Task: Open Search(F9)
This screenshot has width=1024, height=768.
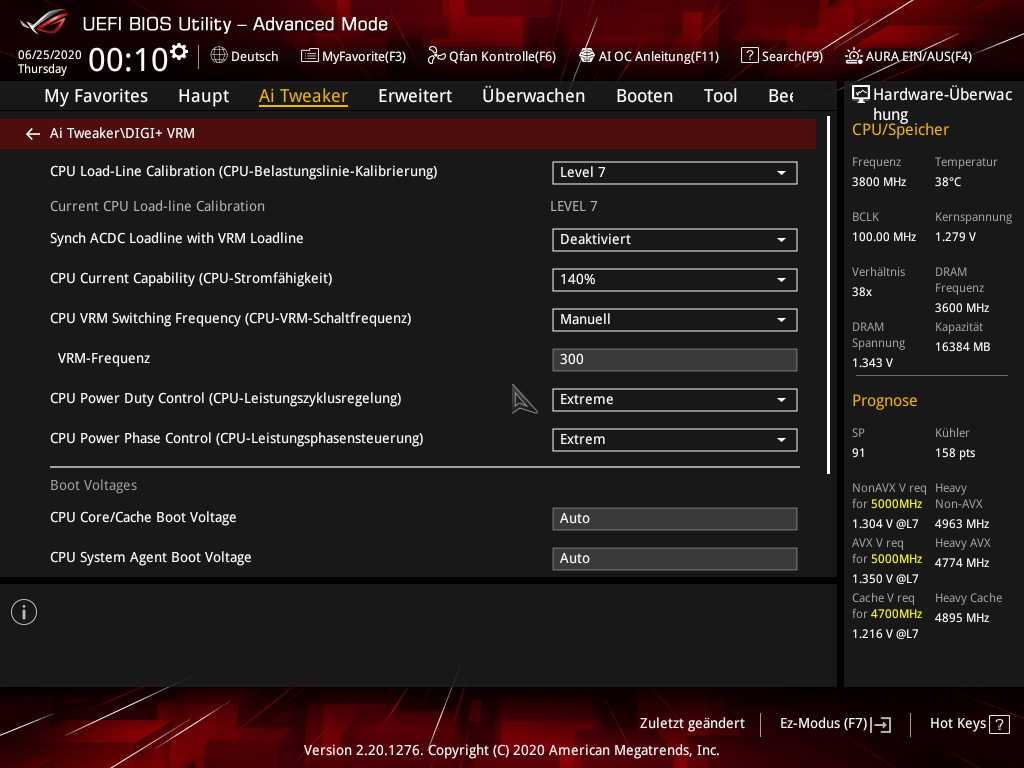Action: pyautogui.click(x=782, y=56)
